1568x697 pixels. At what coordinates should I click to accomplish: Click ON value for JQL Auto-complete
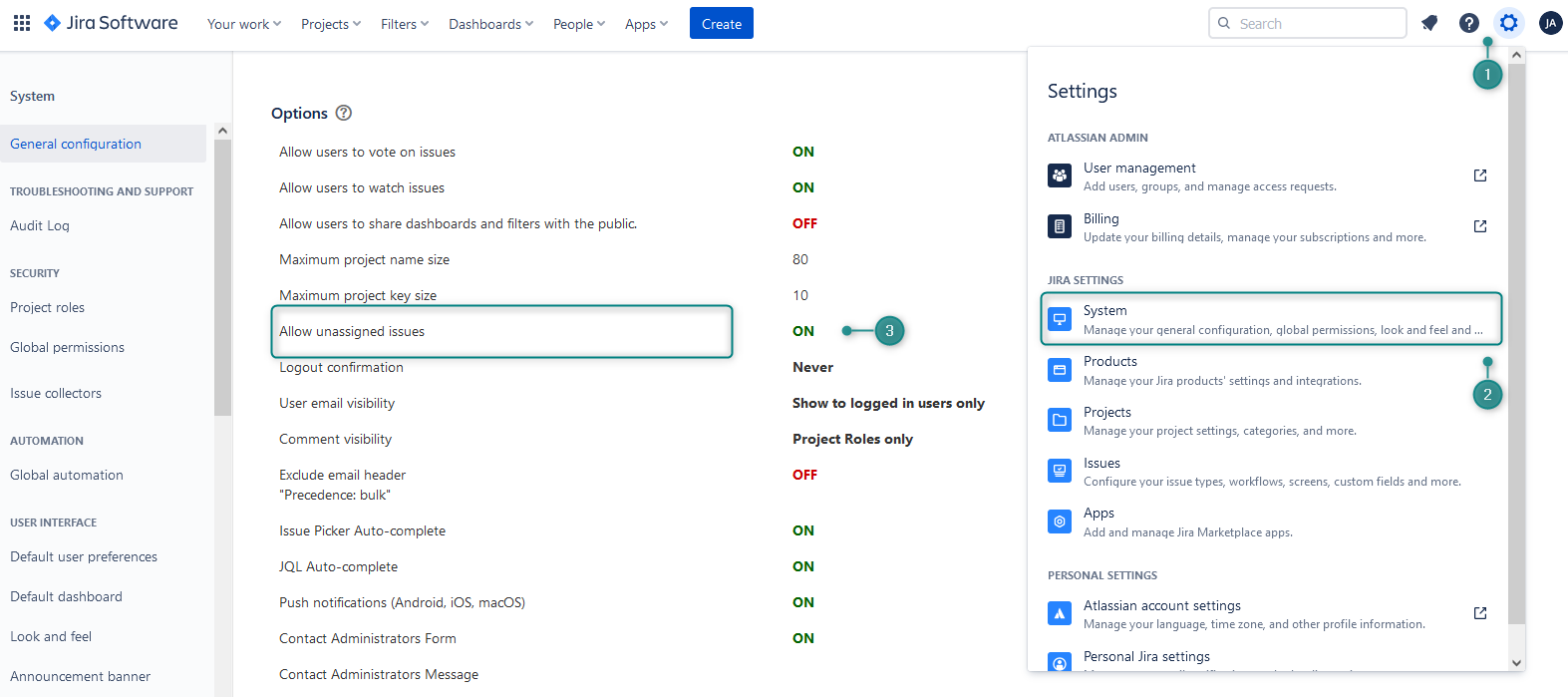(803, 566)
